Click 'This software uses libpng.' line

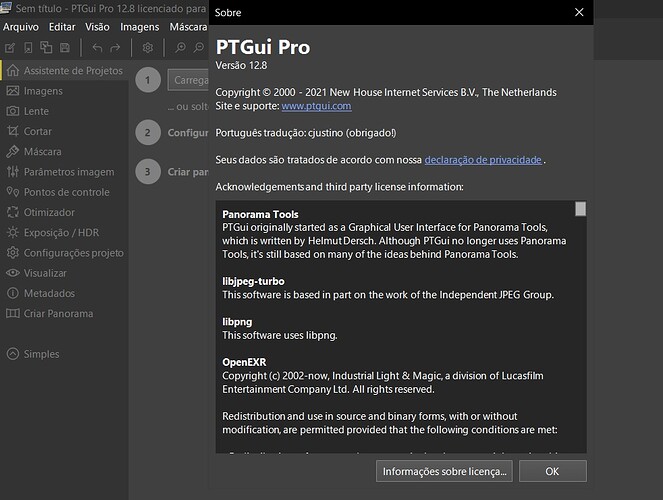(279, 336)
